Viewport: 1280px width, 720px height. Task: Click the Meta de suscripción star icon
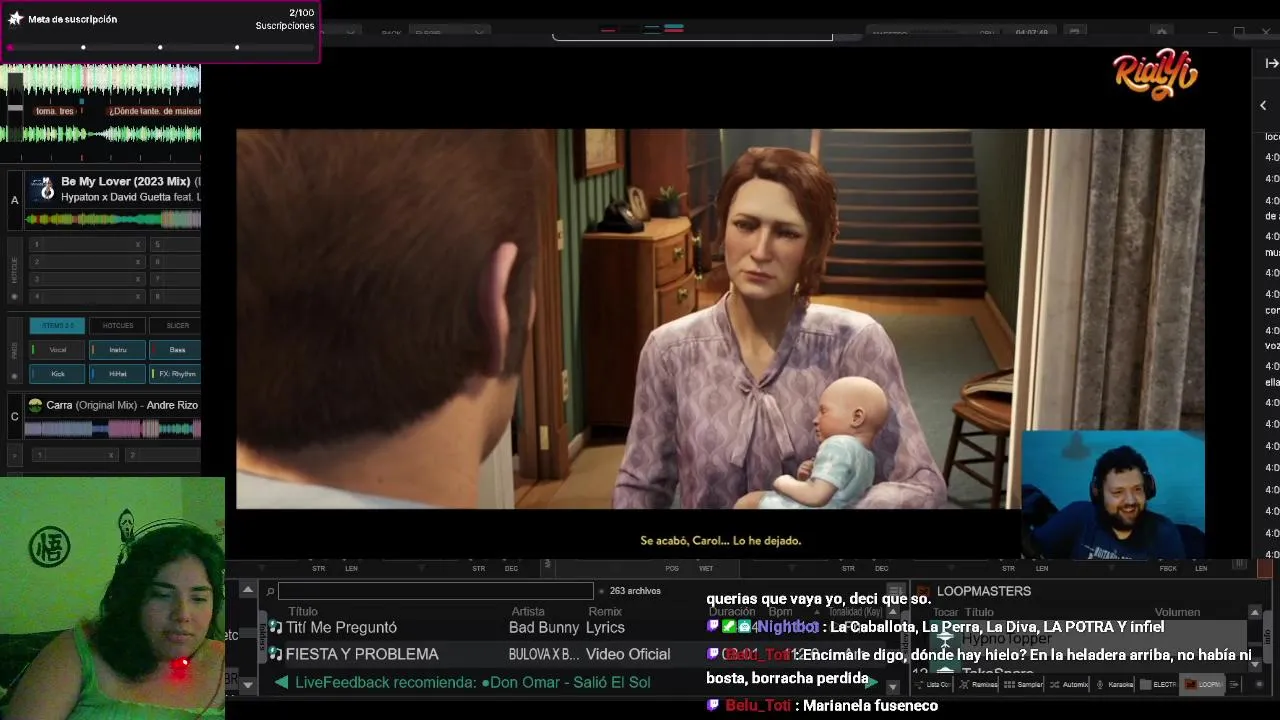coord(15,19)
